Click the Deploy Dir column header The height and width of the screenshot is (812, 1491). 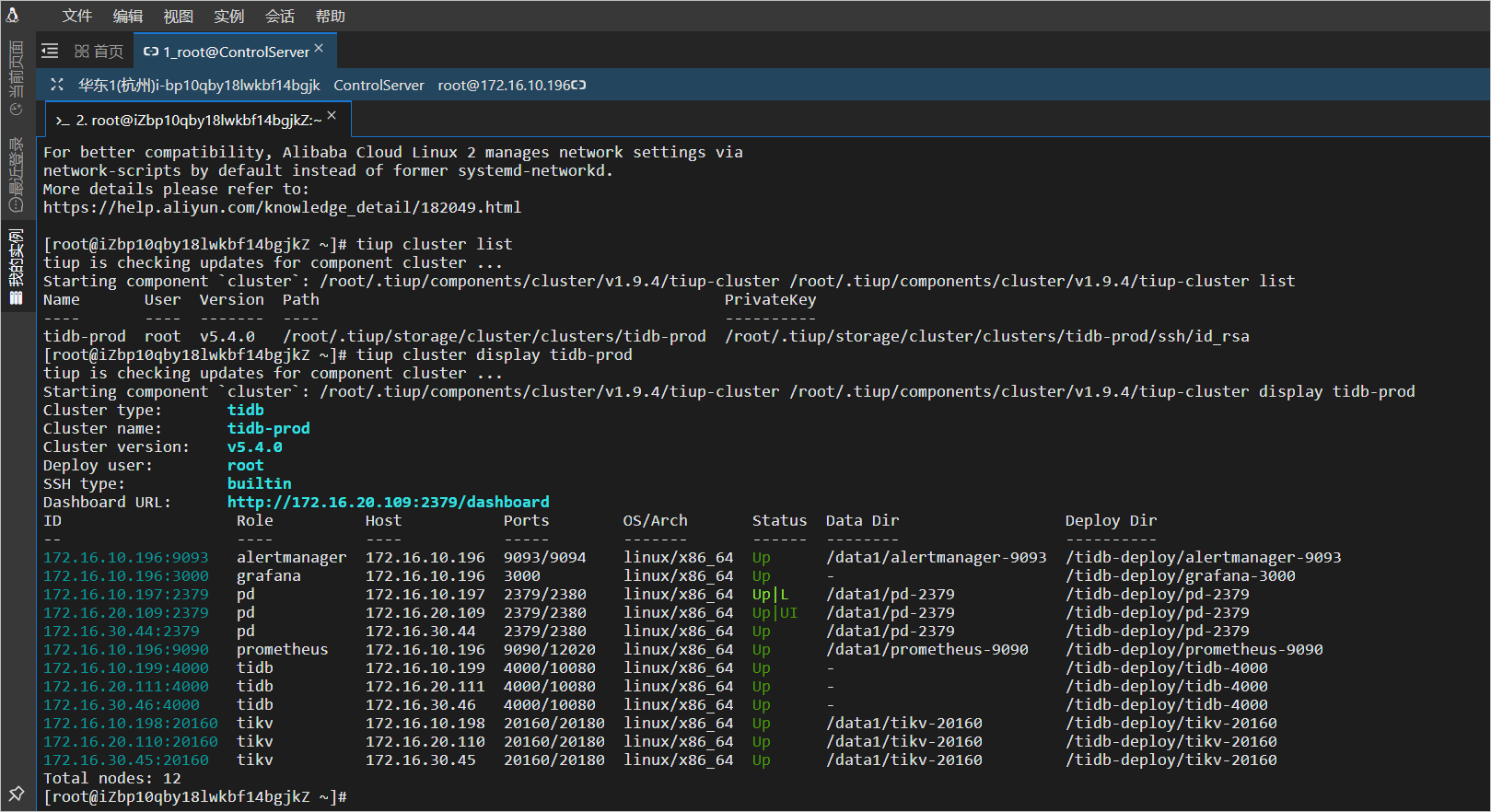tap(1111, 520)
